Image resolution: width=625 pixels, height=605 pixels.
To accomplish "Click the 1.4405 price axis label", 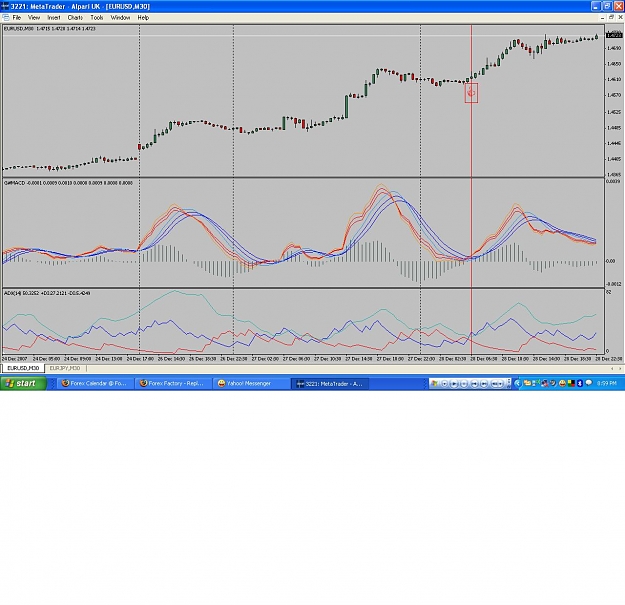I will click(x=614, y=159).
